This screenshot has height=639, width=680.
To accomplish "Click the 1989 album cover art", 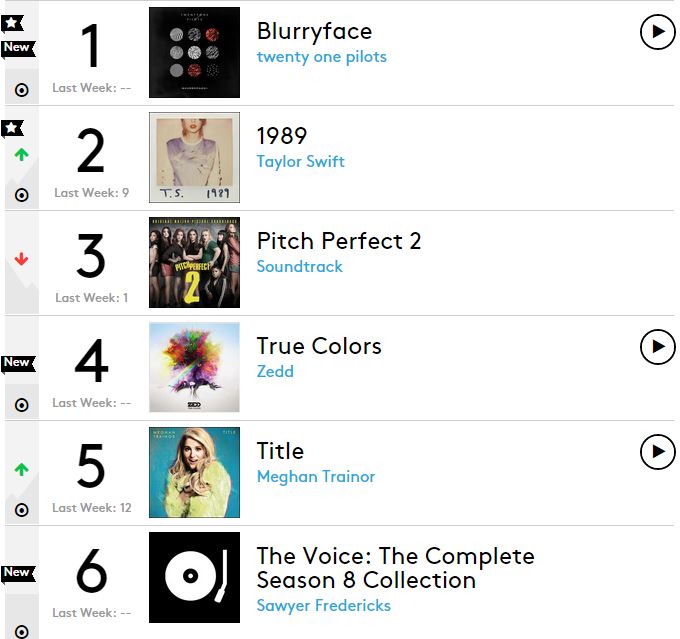I will coord(194,157).
